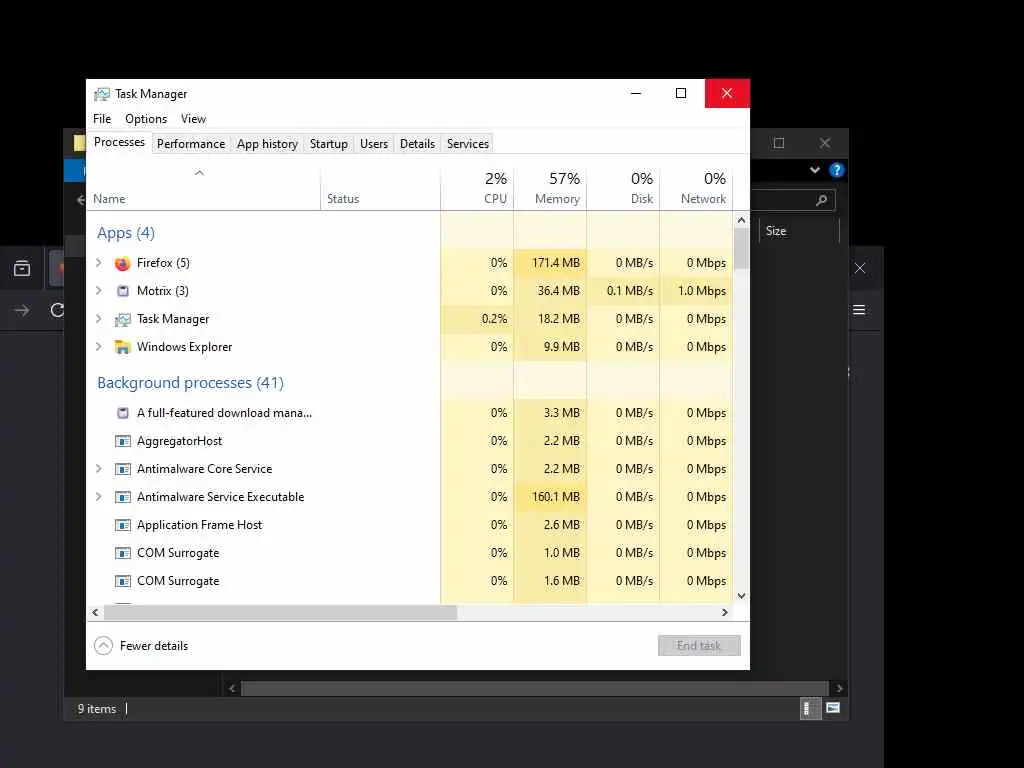
Task: Click the 9 items status text in Explorer
Action: coord(97,709)
